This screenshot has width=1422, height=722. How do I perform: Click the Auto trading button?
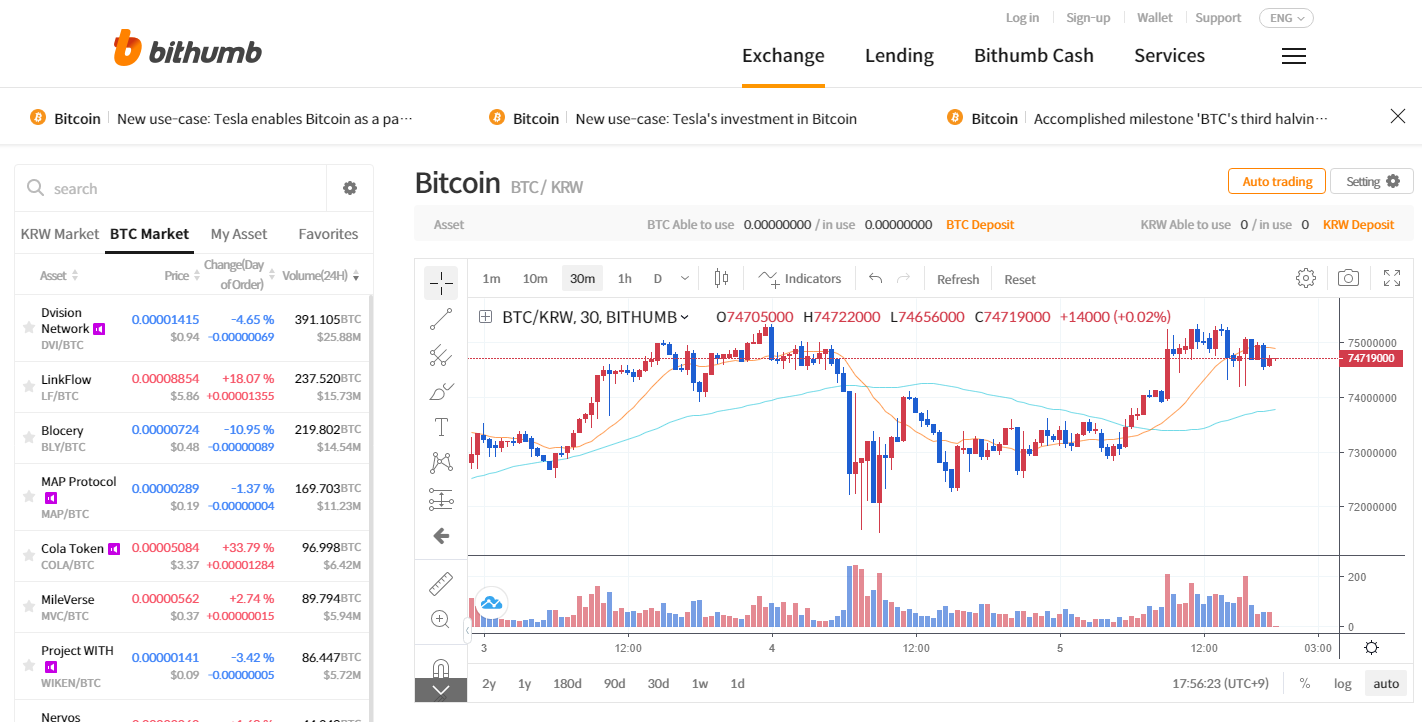[1276, 181]
